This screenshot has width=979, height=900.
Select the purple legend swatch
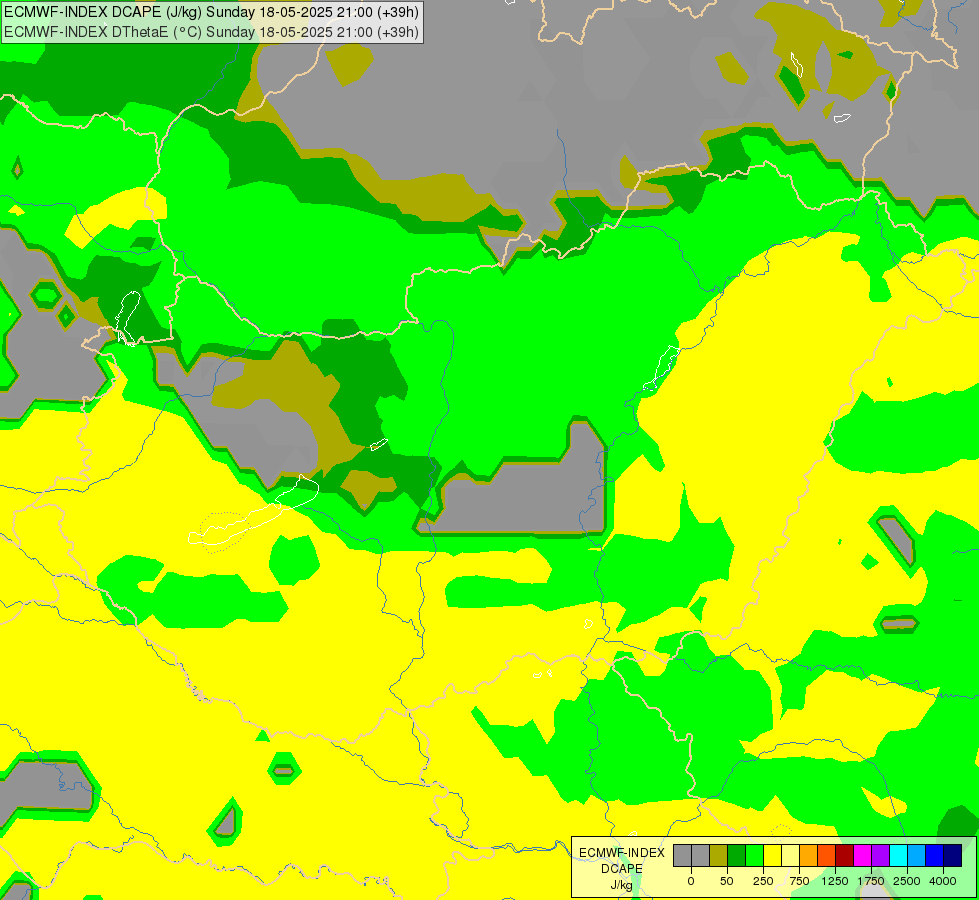881,856
